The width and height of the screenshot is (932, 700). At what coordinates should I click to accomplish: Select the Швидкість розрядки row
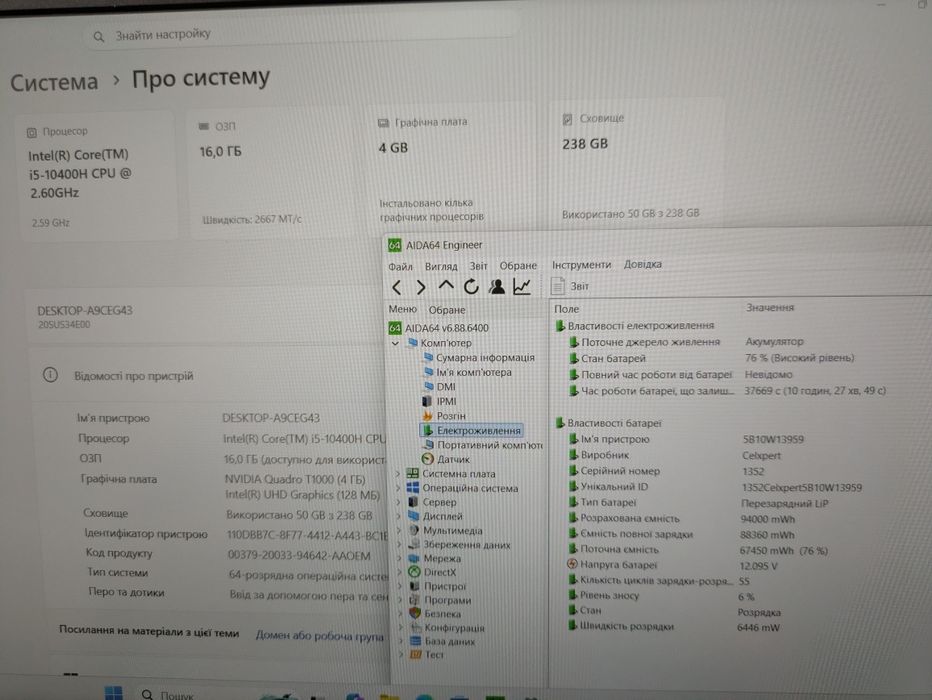click(x=673, y=627)
